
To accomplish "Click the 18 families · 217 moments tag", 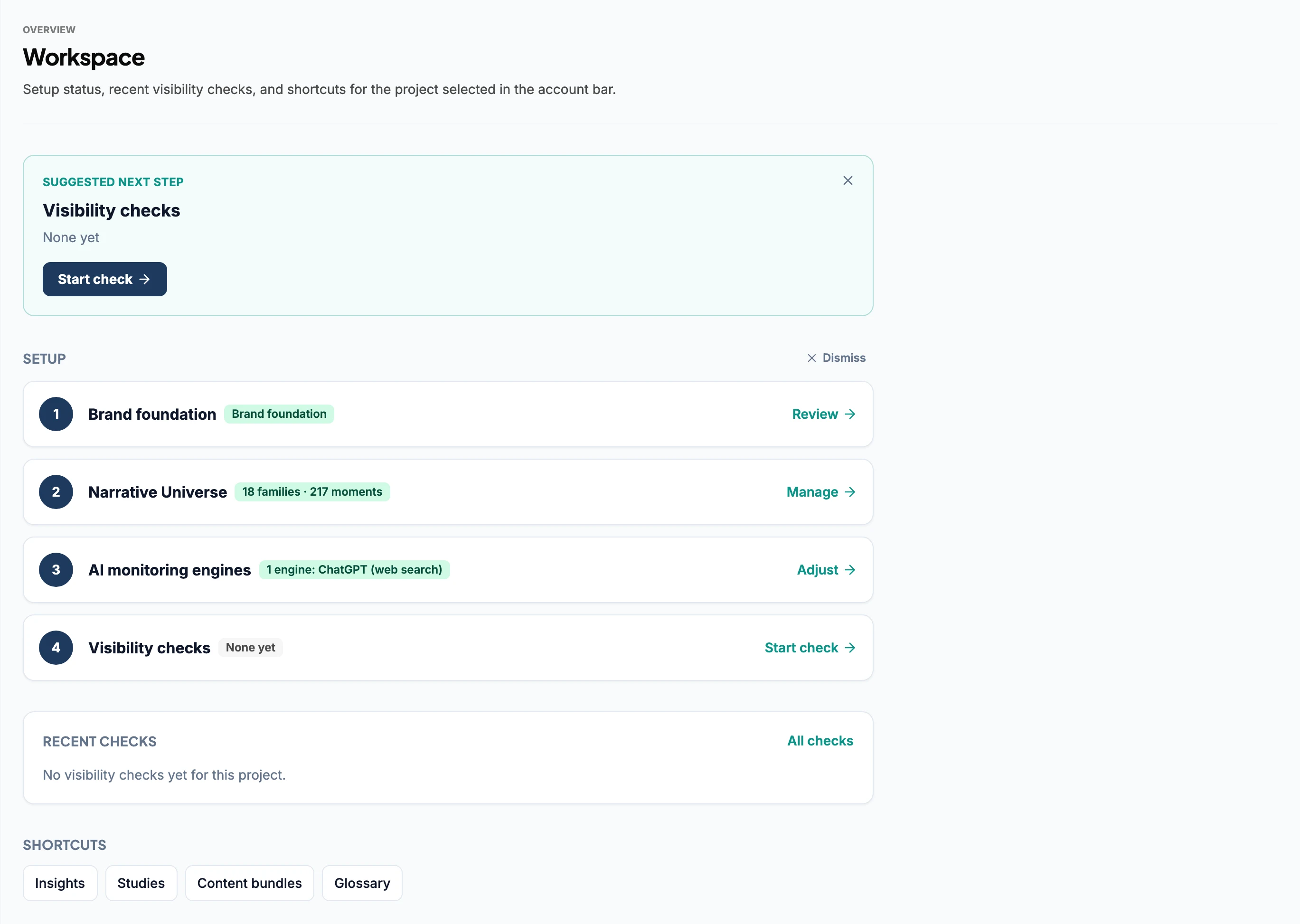I will click(312, 491).
